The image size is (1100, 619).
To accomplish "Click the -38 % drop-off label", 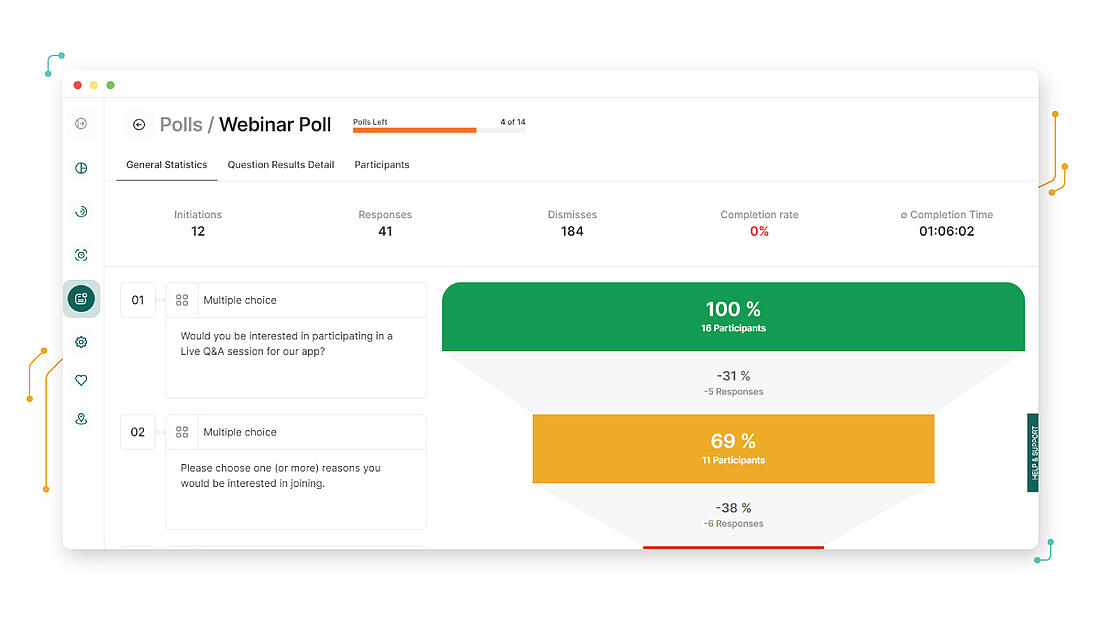I will (x=733, y=508).
